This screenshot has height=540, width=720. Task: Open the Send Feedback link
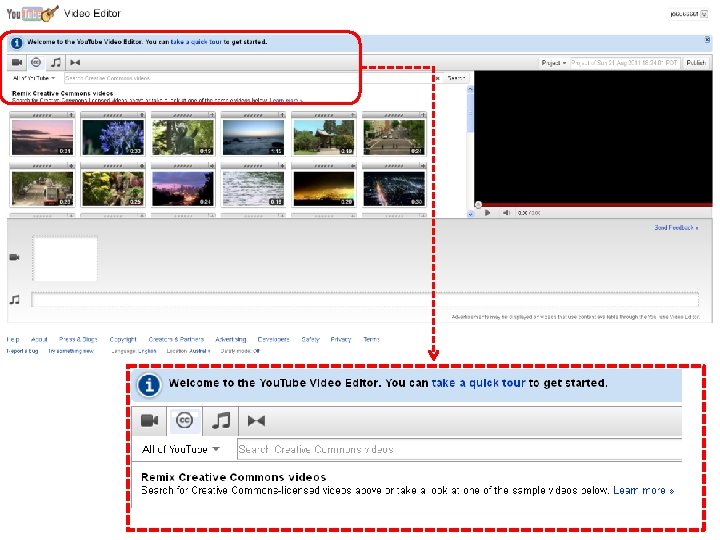[676, 228]
